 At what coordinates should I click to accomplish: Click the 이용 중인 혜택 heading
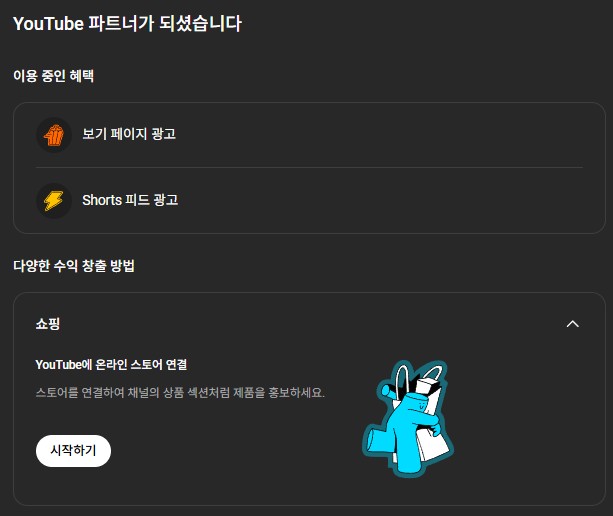[x=54, y=76]
